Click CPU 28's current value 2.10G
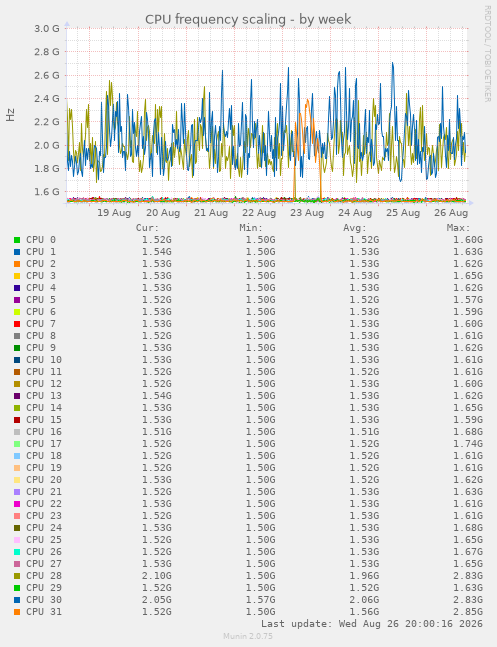Image resolution: width=497 pixels, height=647 pixels. 157,576
